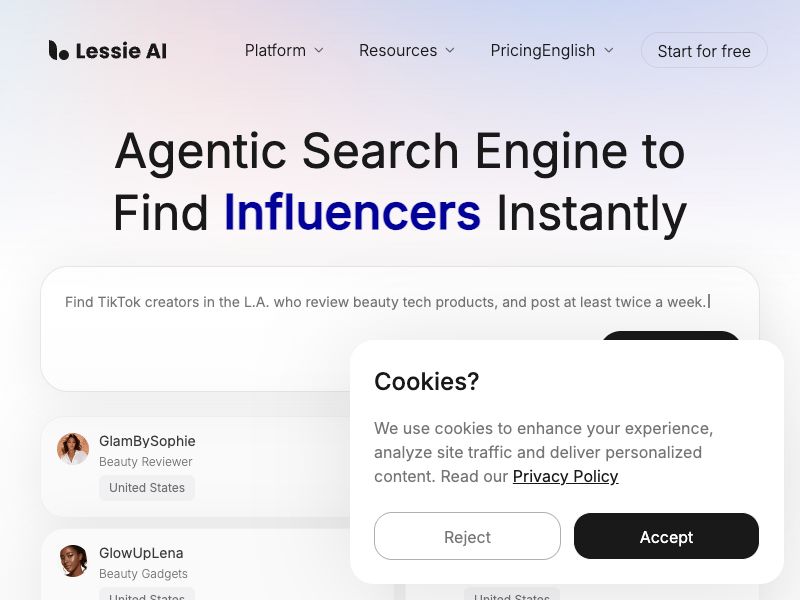The height and width of the screenshot is (600, 800).
Task: Choose the English language selector
Action: [x=569, y=50]
